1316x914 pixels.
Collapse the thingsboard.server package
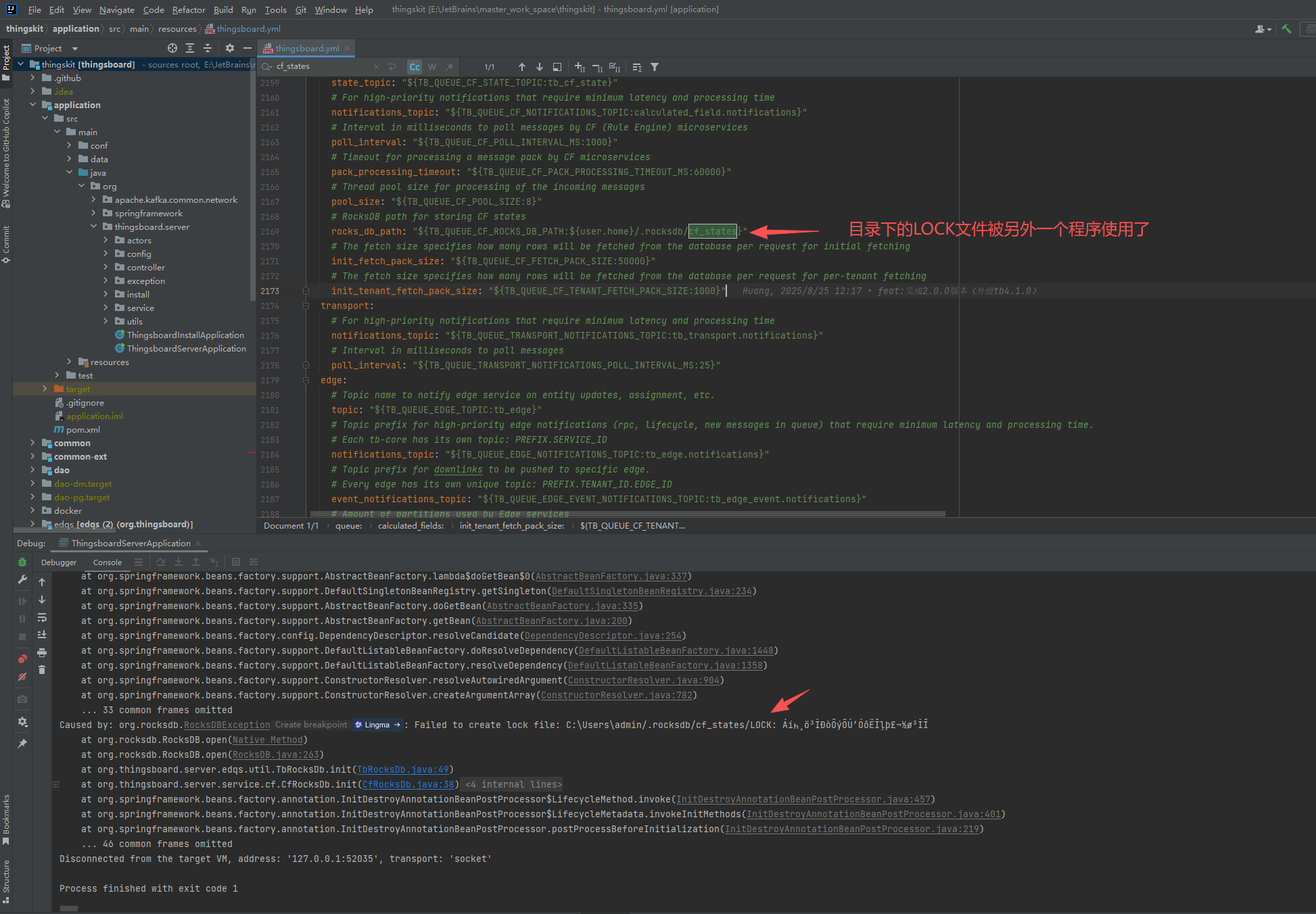coord(94,226)
